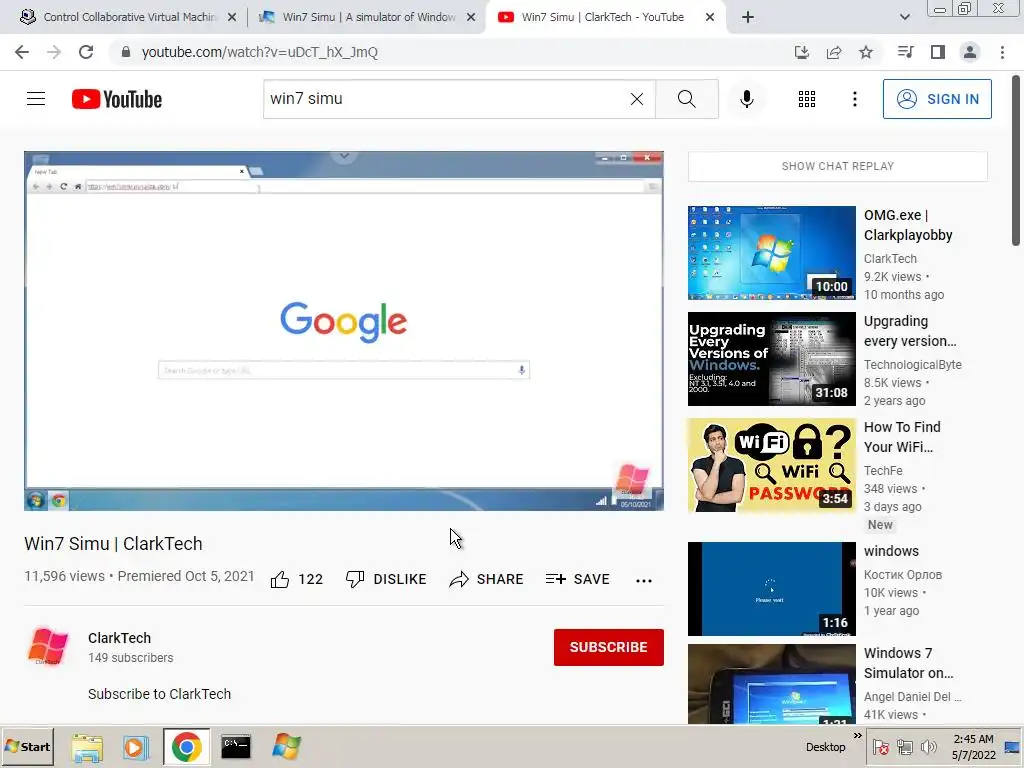Open YouTube apps grid
Screen dimensions: 1024x768
click(807, 99)
